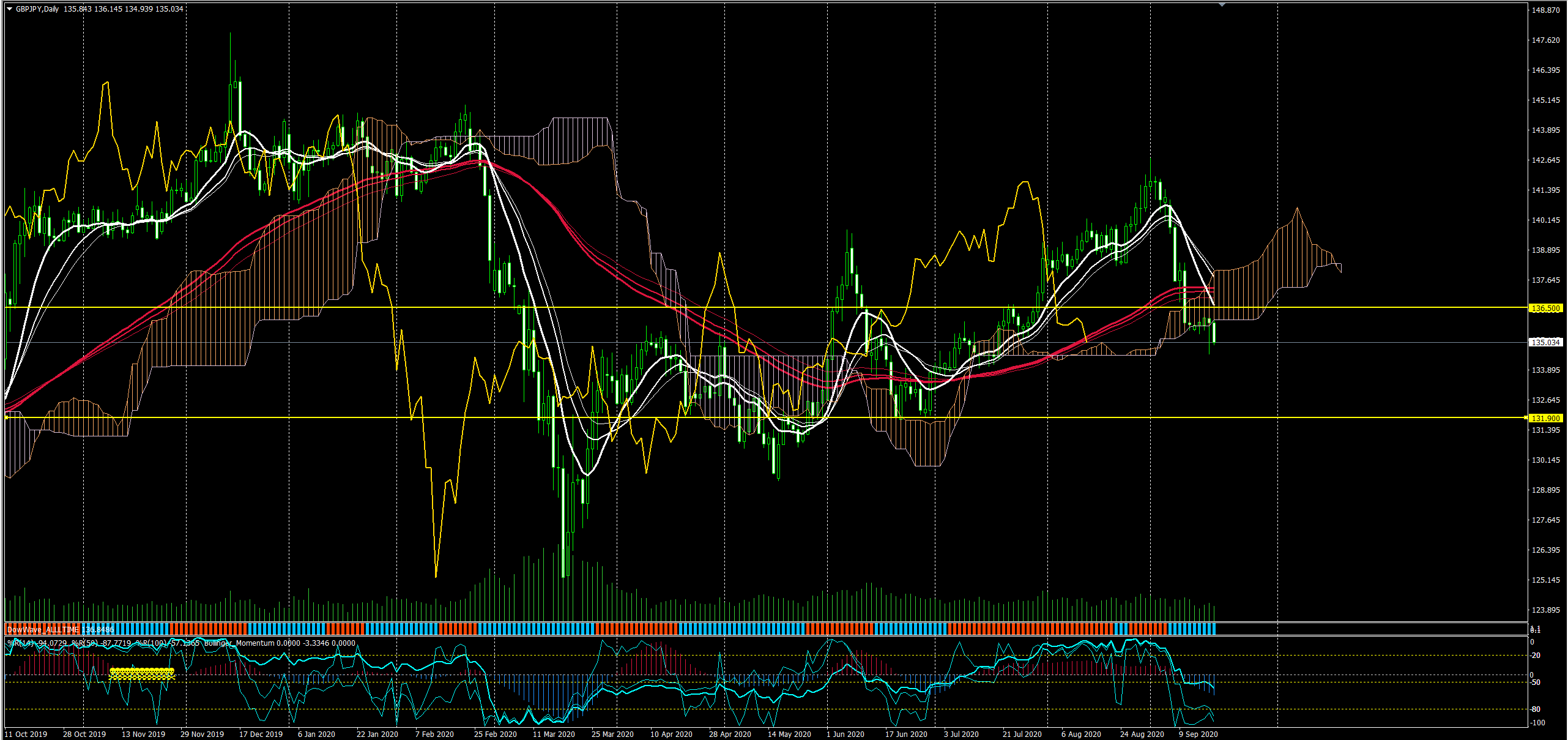Select yellow arrow cluster in oscillator window
This screenshot has height=740, width=1568.
142,674
